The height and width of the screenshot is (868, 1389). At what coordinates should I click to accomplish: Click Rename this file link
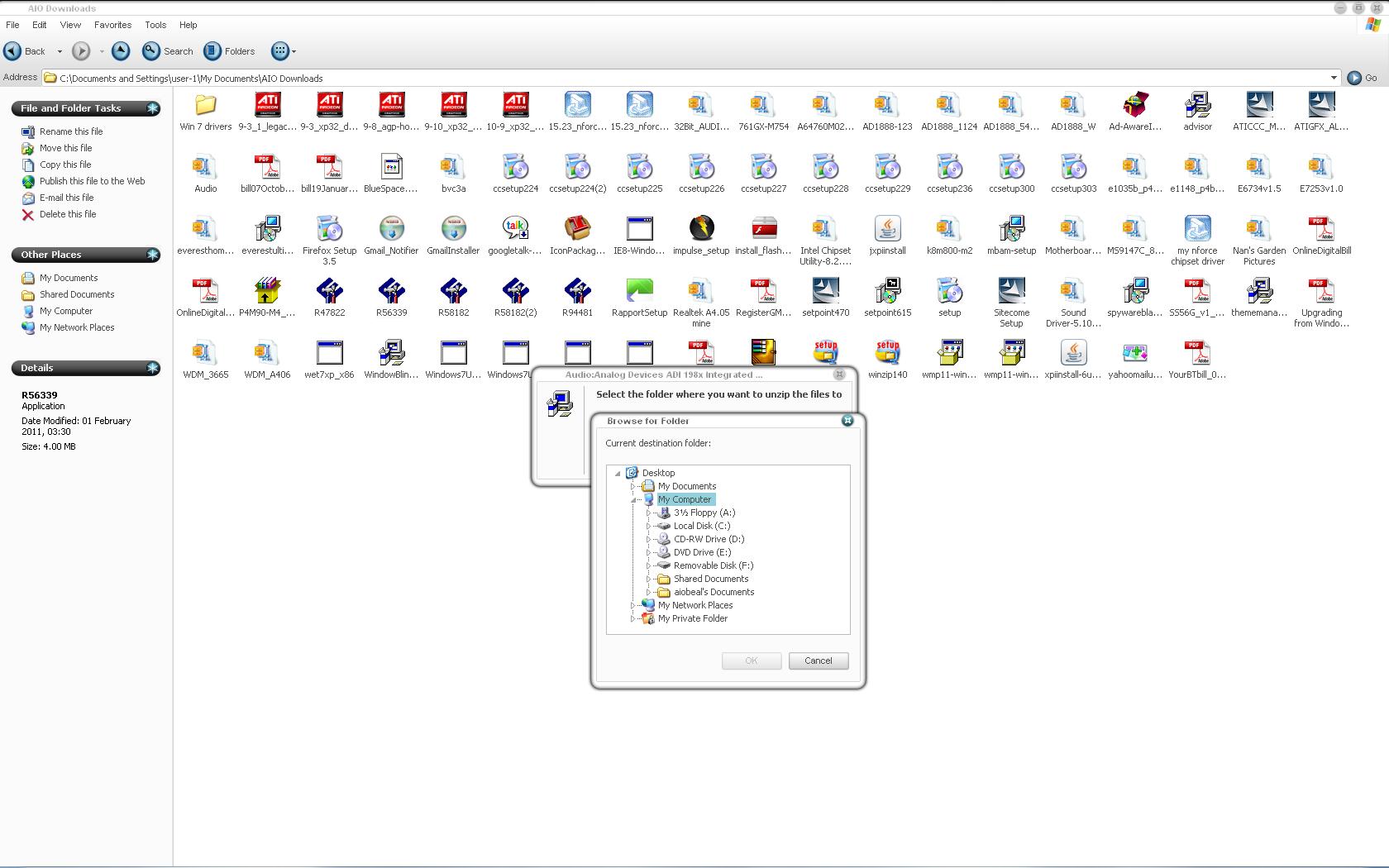(x=71, y=131)
